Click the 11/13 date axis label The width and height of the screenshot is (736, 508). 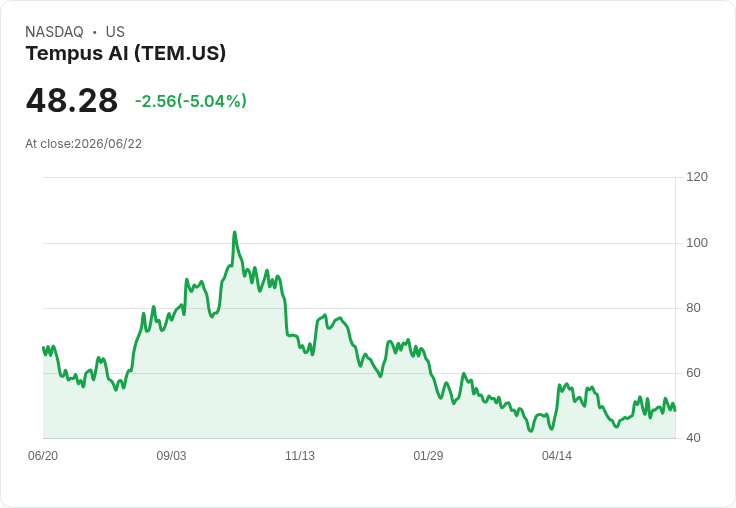coord(300,456)
